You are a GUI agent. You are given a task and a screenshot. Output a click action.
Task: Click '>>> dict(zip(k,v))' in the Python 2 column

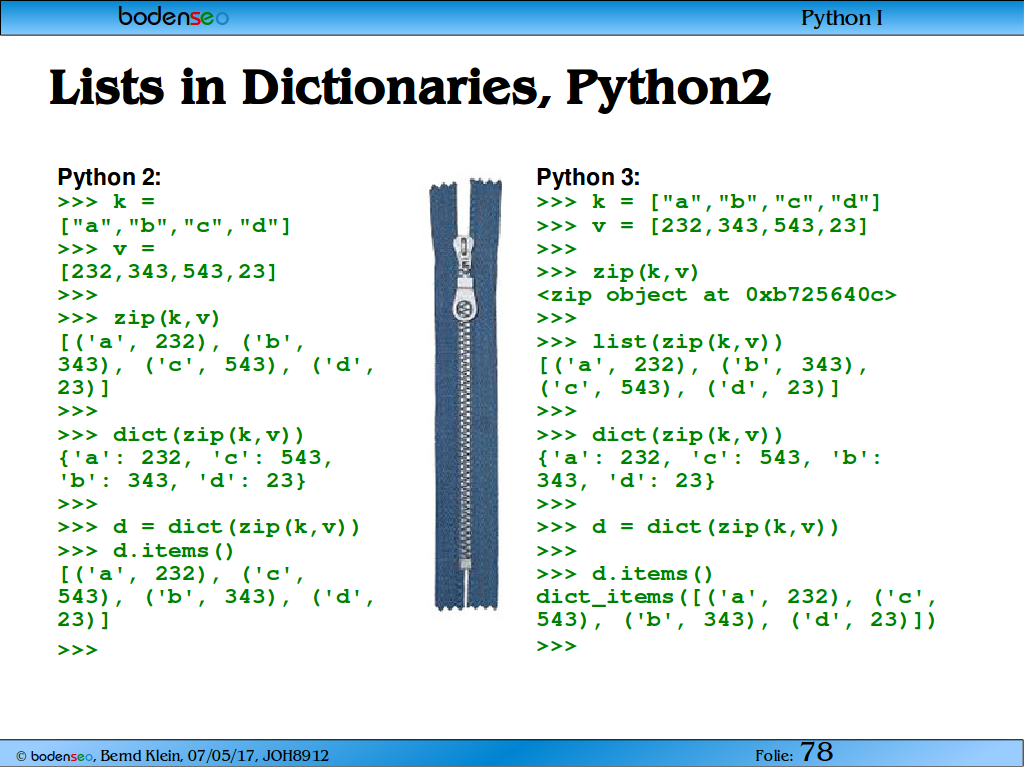pos(181,435)
